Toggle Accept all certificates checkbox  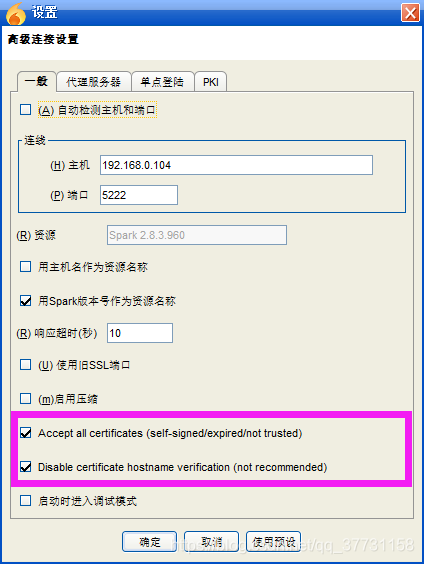tap(26, 433)
